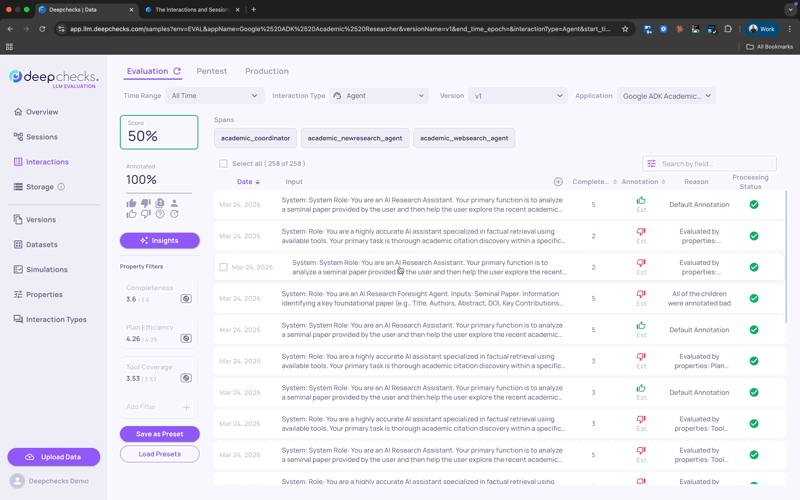Open Interaction Types in the sidebar
The width and height of the screenshot is (800, 500).
[x=50, y=319]
